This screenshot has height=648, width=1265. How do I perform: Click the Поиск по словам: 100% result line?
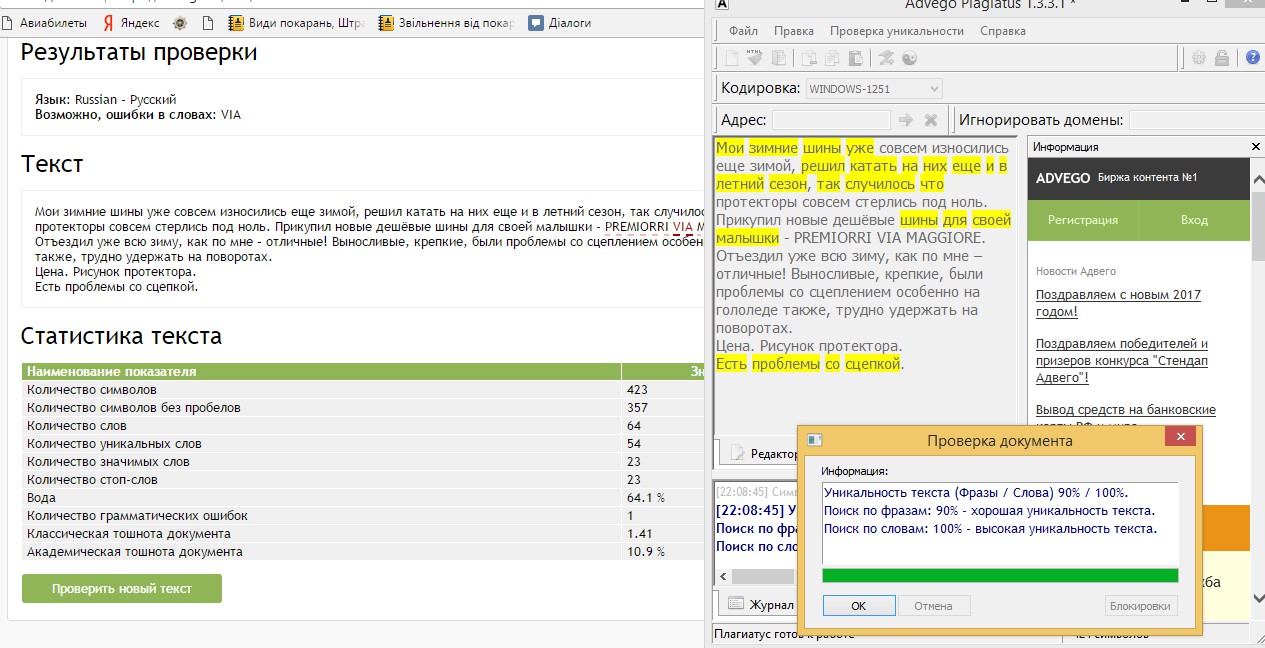[990, 529]
